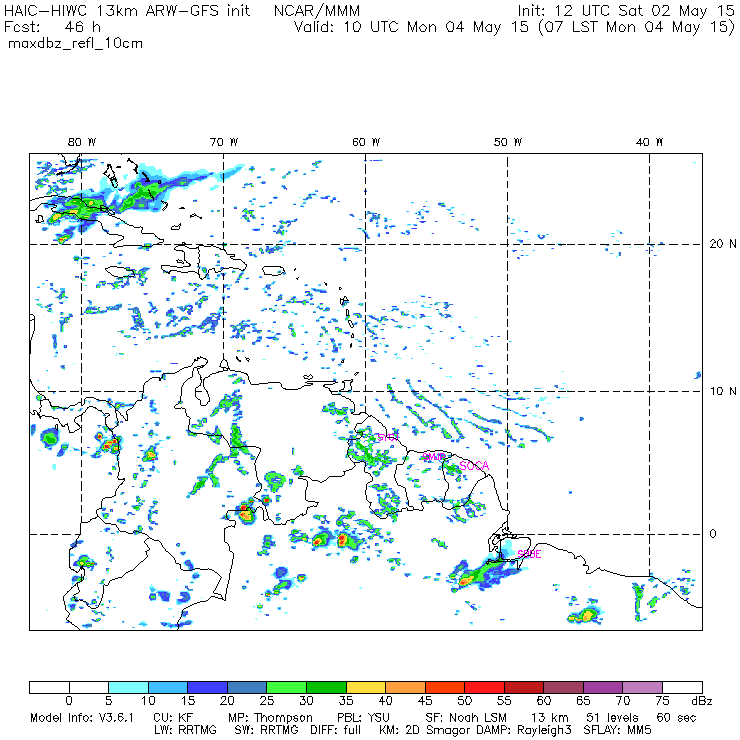This screenshot has height=740, width=740.
Task: Click the '60 W' longitude label
Action: 366,142
